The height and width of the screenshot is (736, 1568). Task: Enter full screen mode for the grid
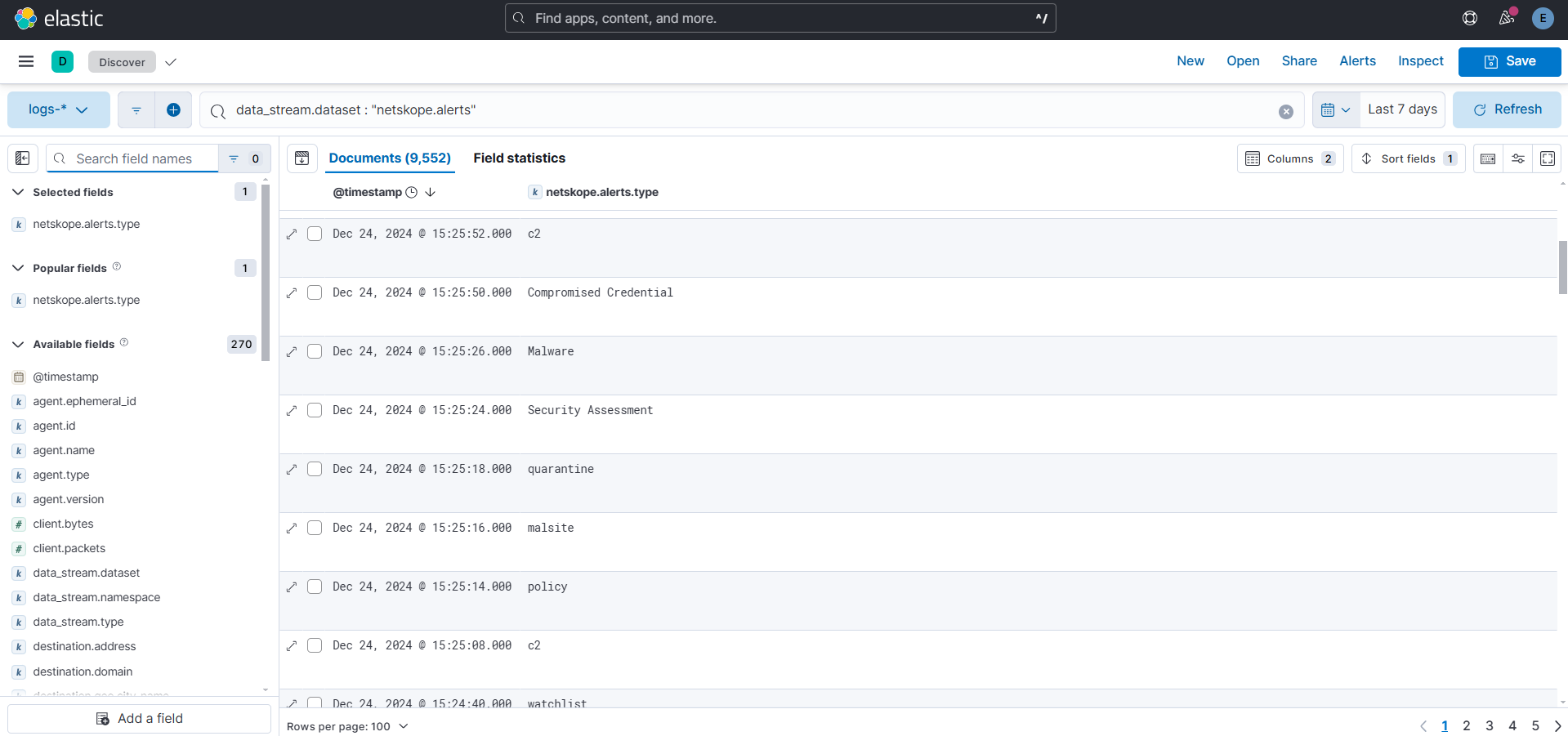1547,158
